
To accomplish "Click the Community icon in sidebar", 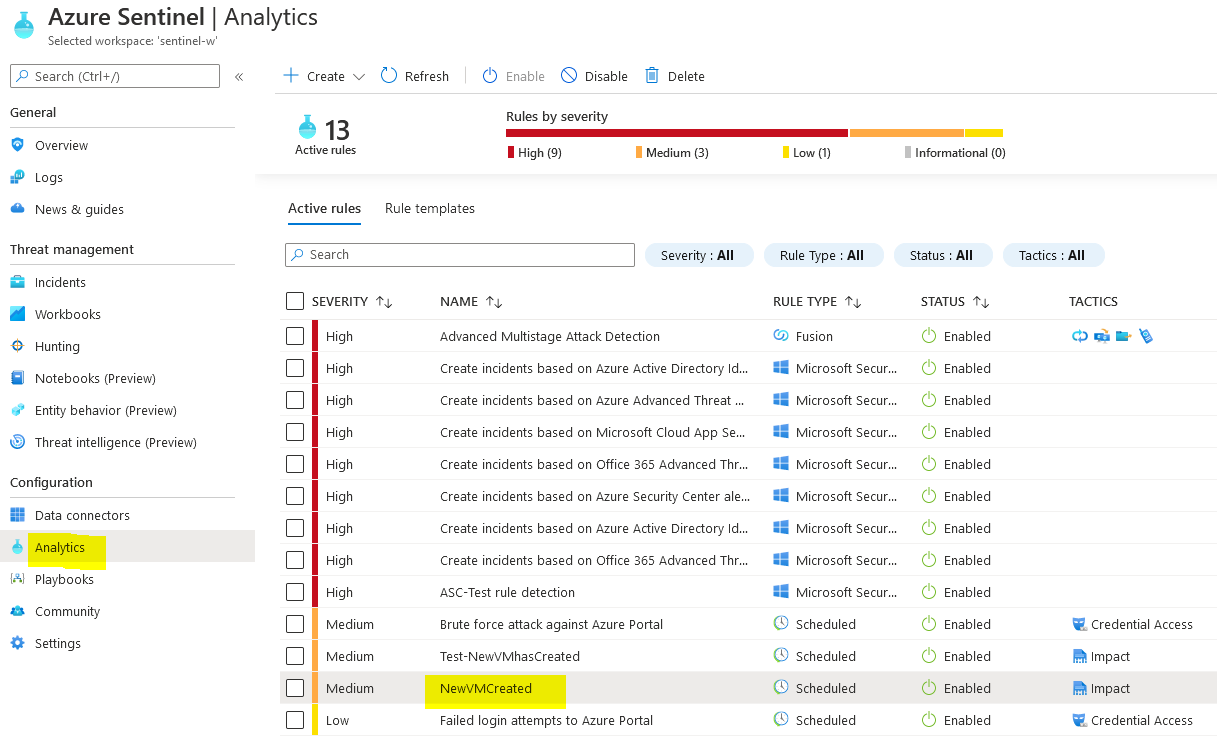I will (x=17, y=611).
